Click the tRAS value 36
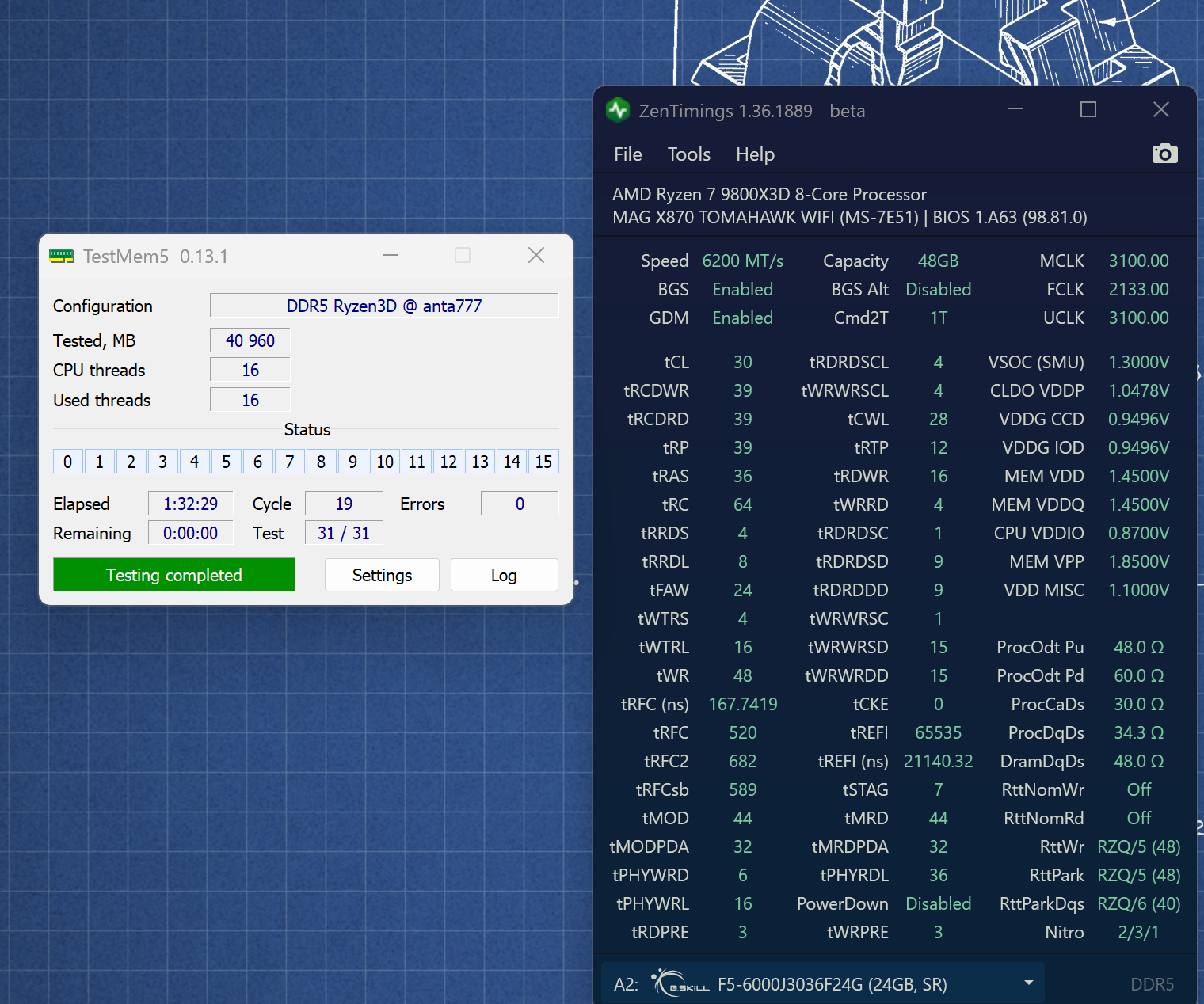1204x1004 pixels. 743,476
